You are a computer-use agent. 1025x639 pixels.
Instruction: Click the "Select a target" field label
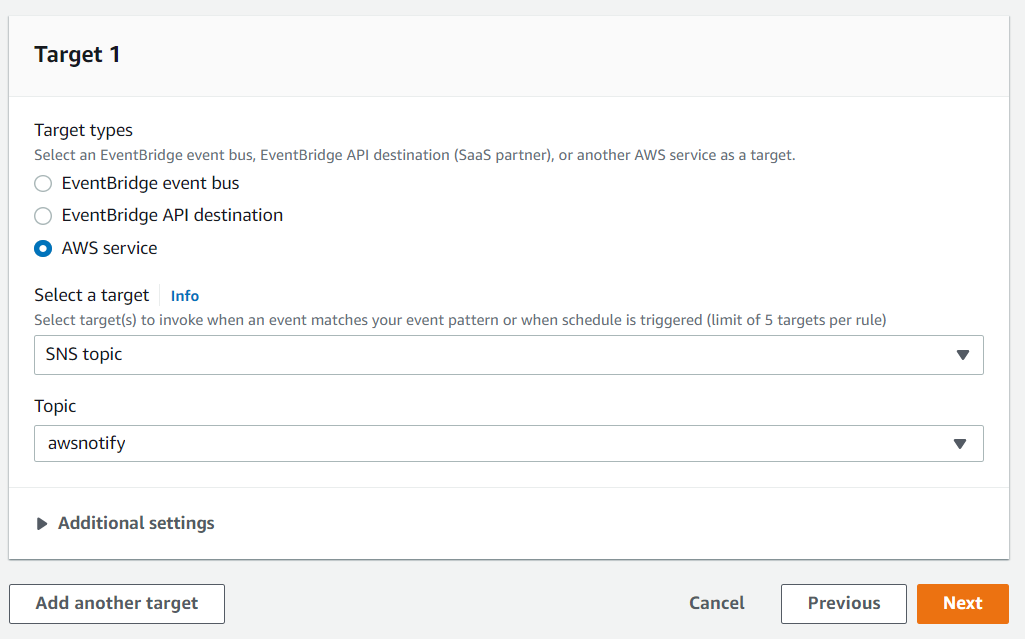(x=91, y=295)
